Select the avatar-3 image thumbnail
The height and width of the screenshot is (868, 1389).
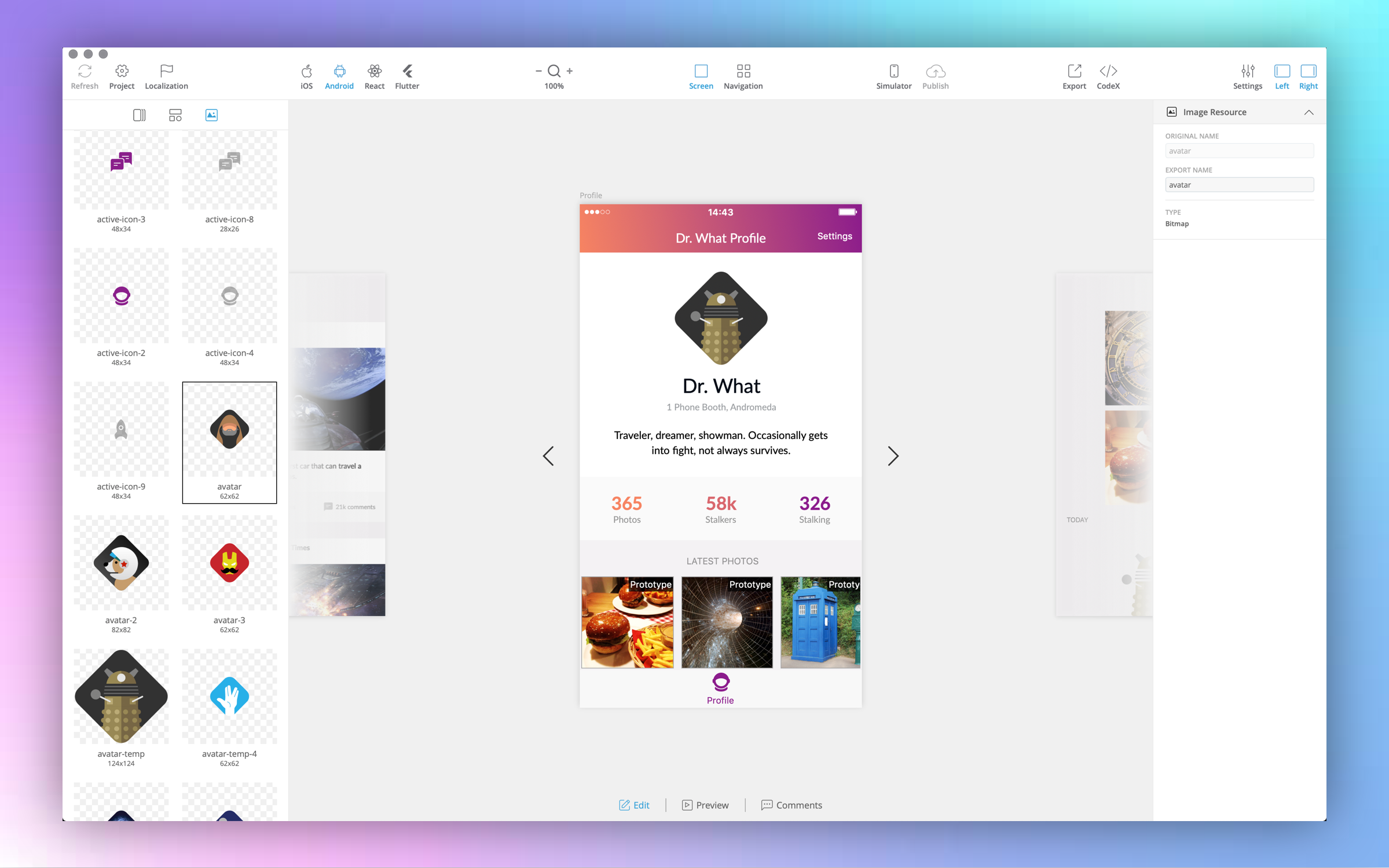(229, 563)
